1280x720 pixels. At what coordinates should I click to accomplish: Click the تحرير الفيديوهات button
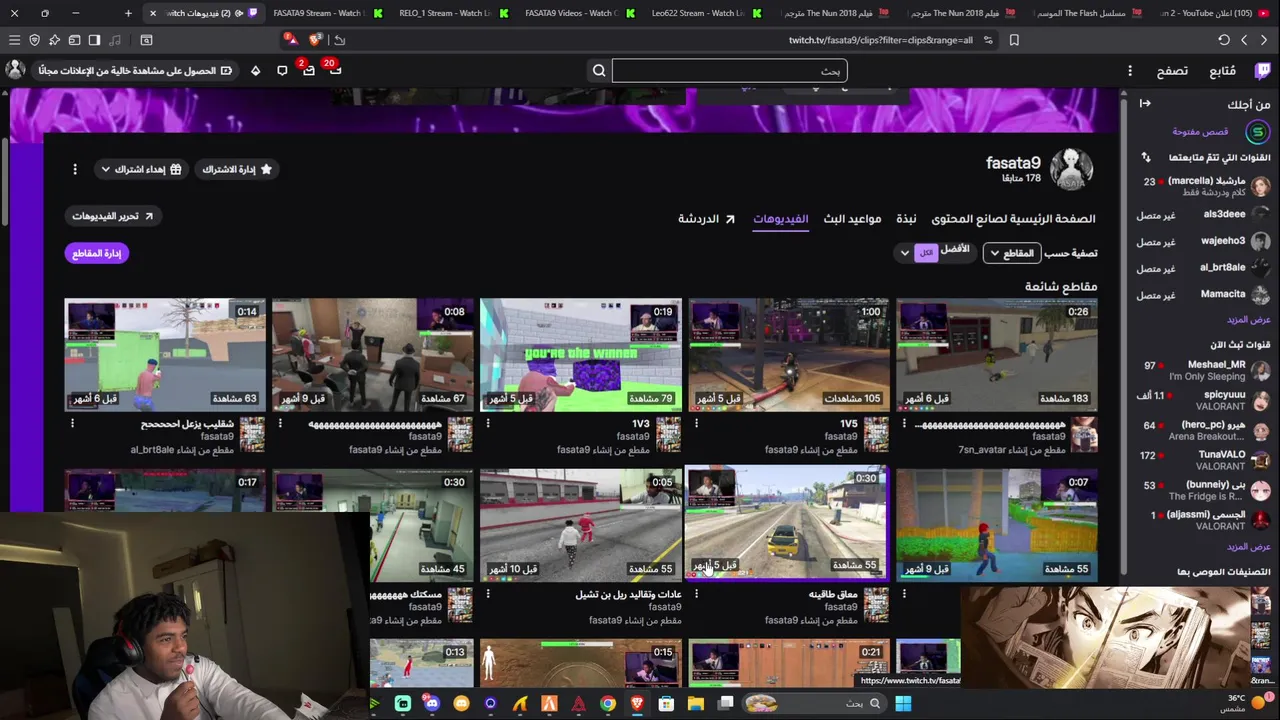[112, 216]
